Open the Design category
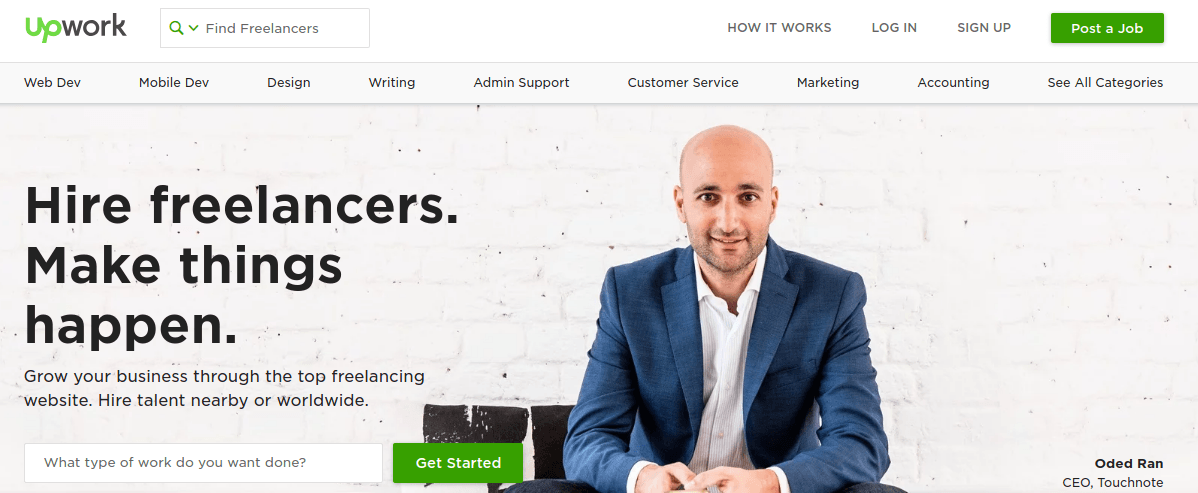 [289, 83]
